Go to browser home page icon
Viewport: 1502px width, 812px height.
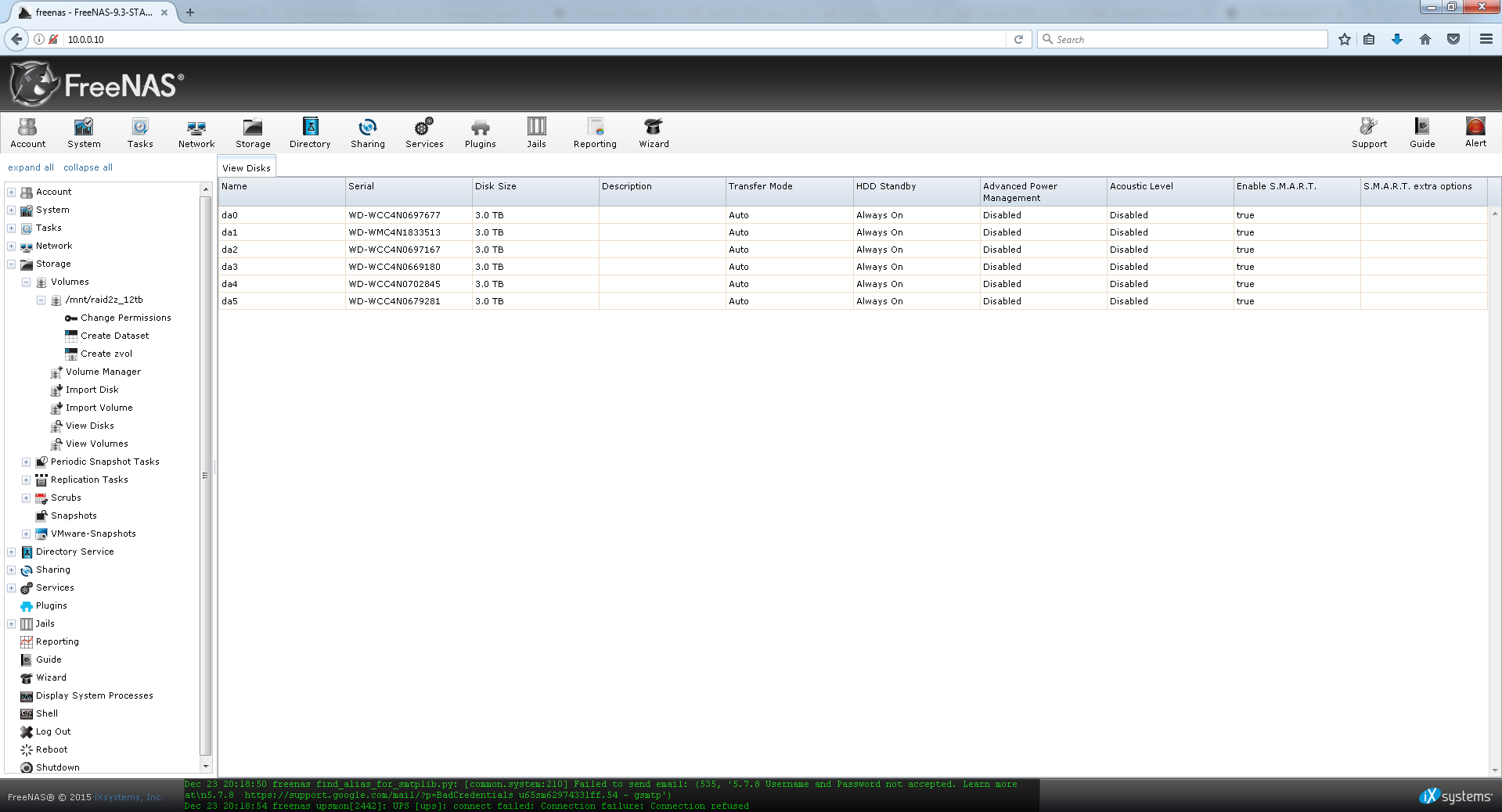pos(1425,39)
